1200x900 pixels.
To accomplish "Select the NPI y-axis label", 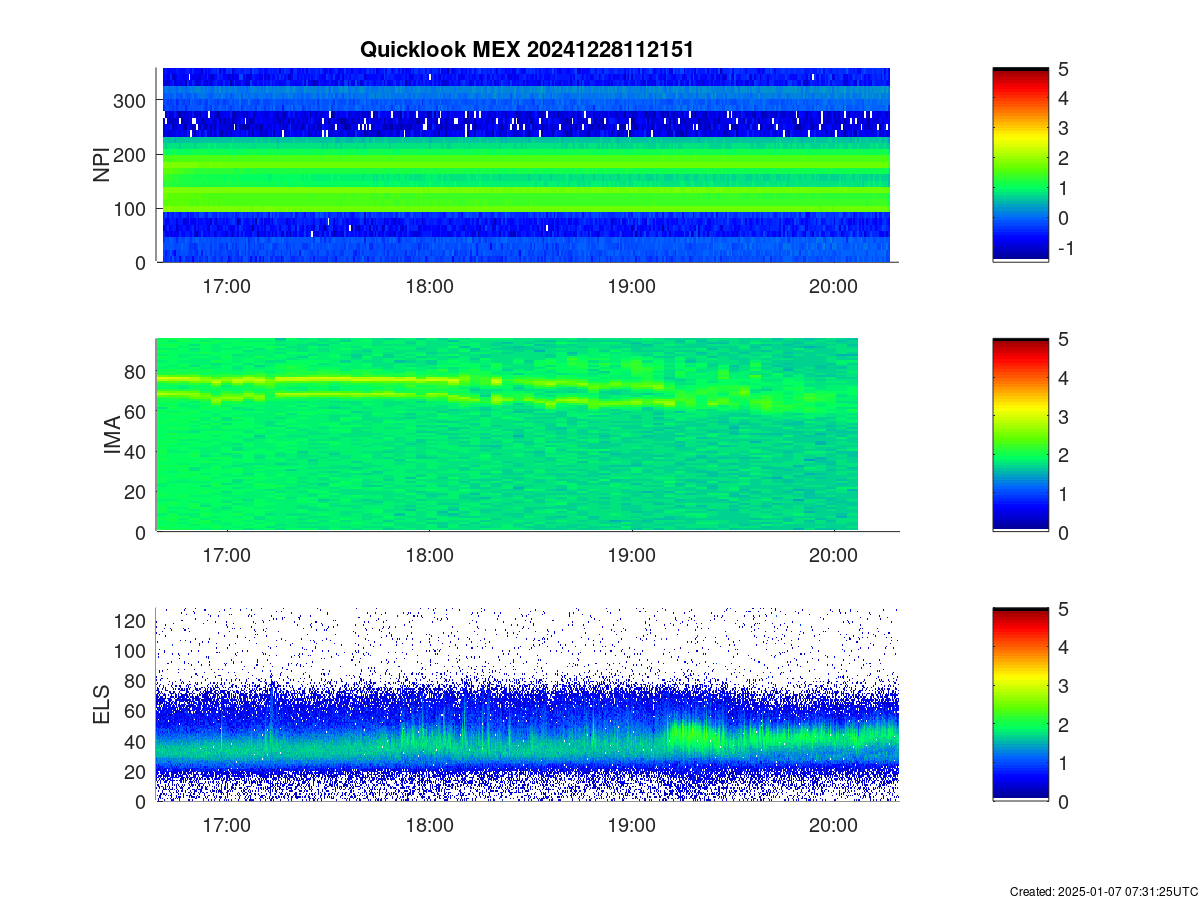I will click(101, 165).
